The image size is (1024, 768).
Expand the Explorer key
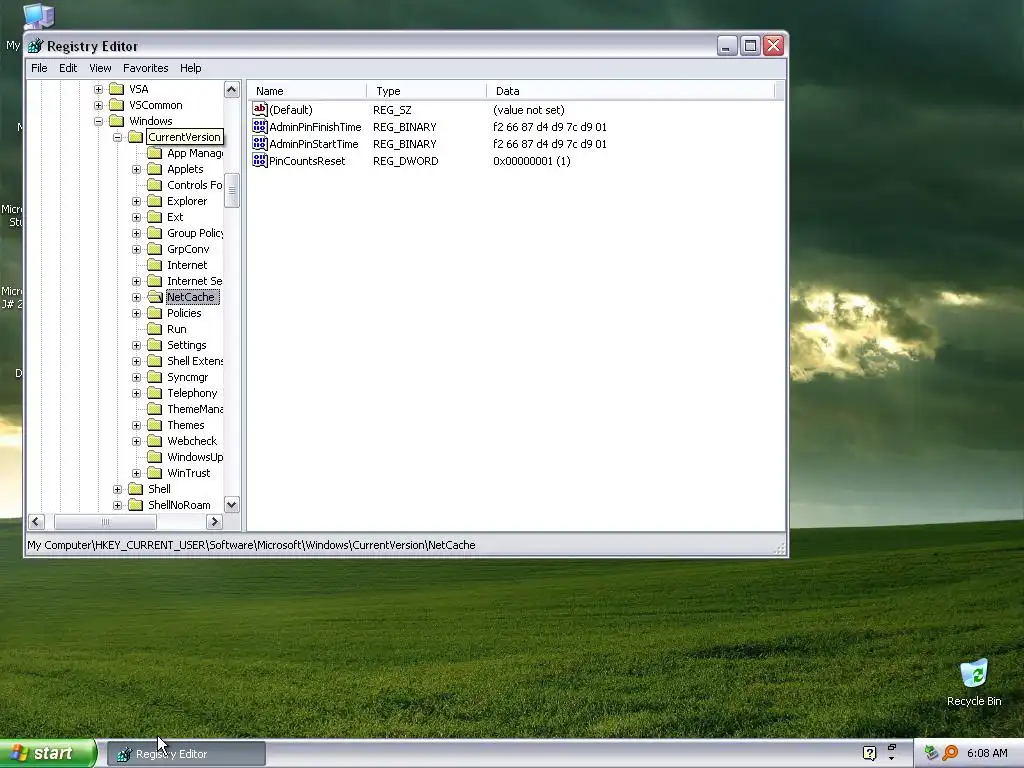[x=136, y=201]
